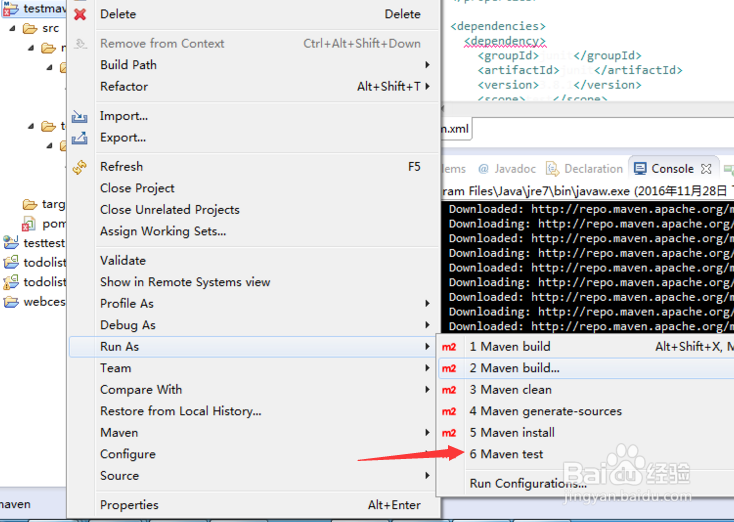The width and height of the screenshot is (734, 522).
Task: Select Assign Working Sets...
Action: (253, 231)
